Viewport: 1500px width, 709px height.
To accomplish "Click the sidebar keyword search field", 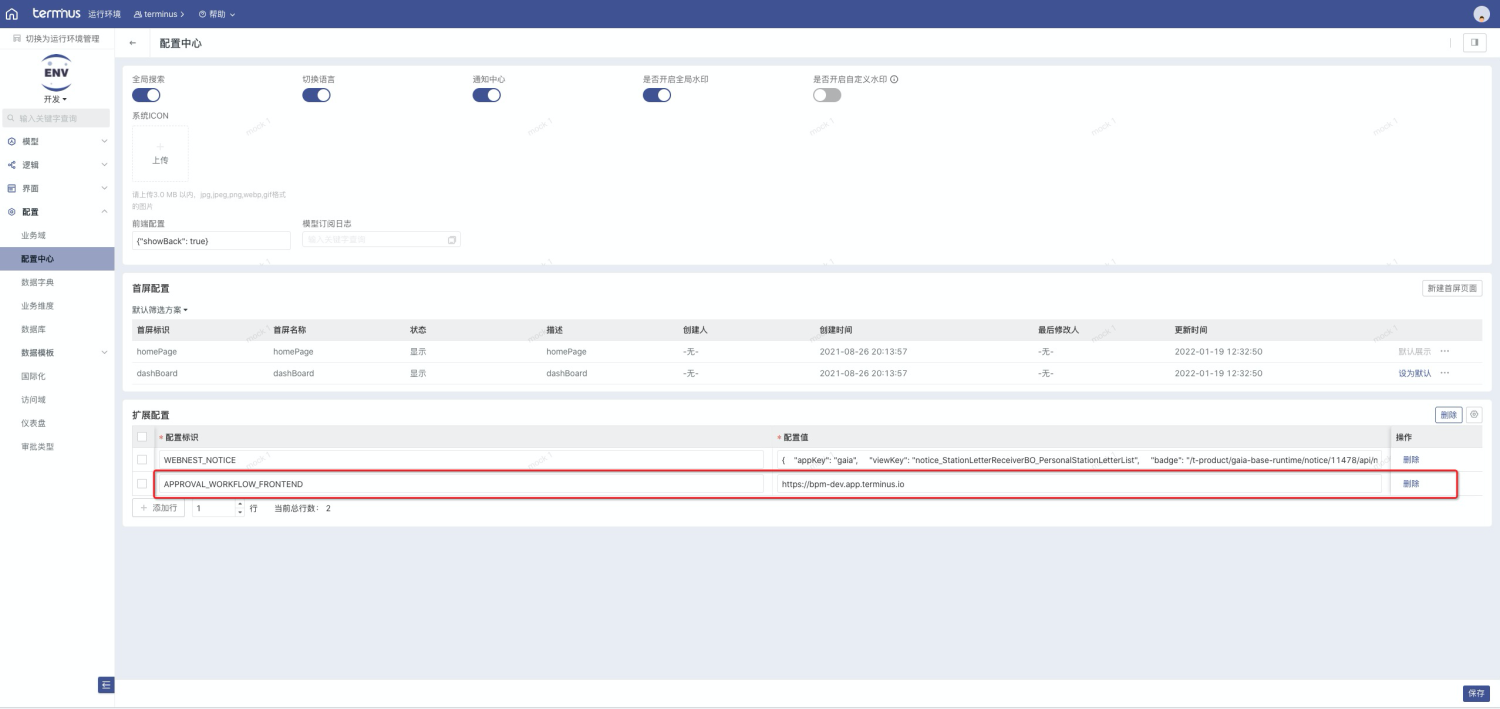I will coord(57,118).
